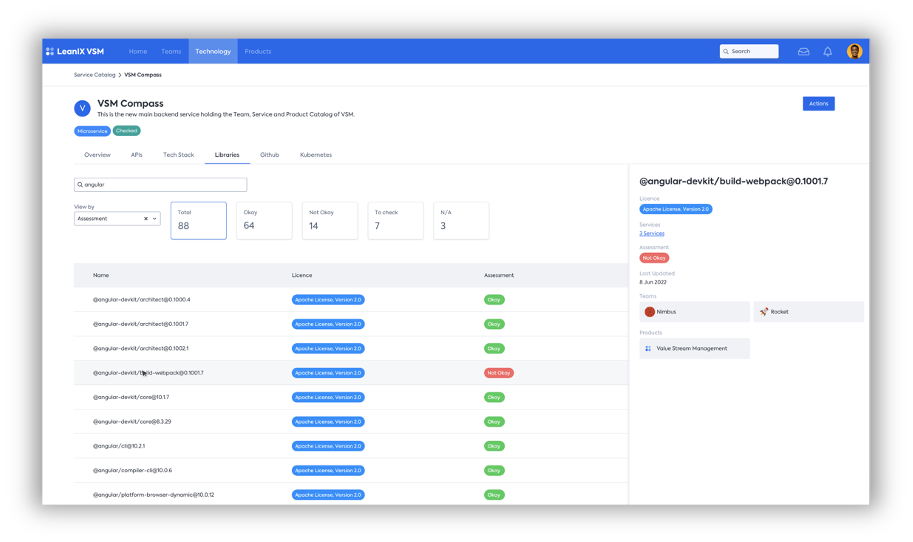
Task: Click Apache License badge in @angular/cli row
Action: pyautogui.click(x=328, y=446)
